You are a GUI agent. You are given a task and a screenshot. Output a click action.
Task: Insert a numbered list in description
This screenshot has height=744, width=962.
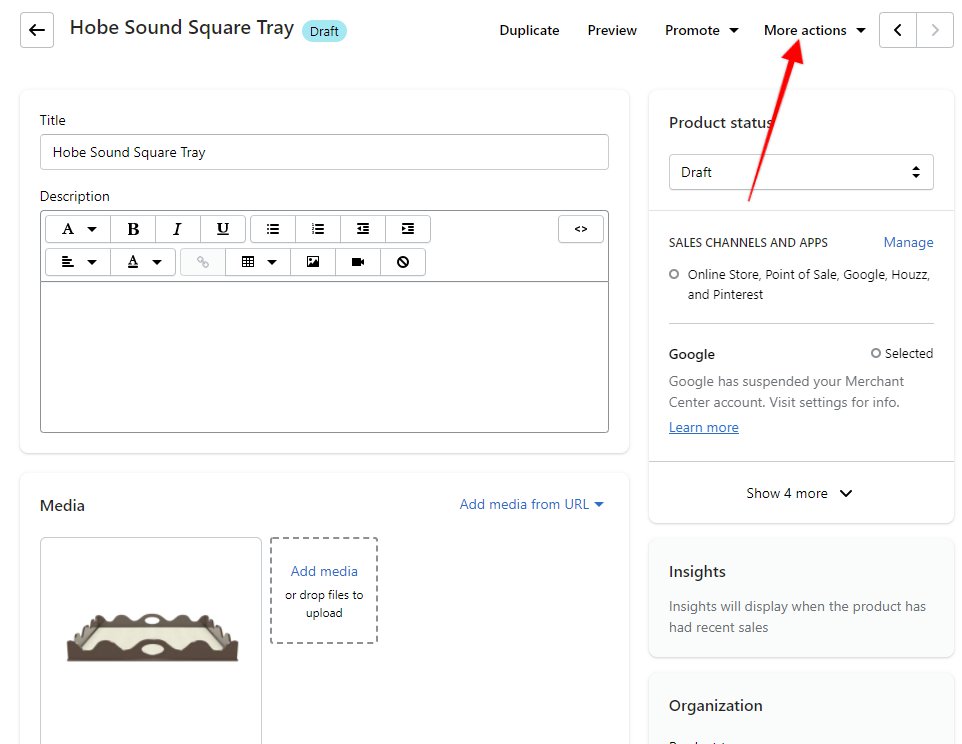318,229
